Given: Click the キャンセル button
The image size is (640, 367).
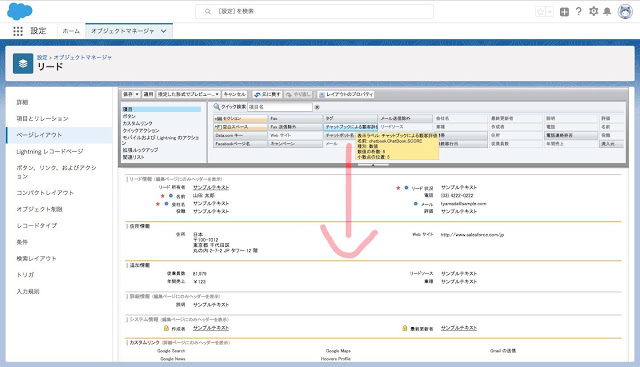Looking at the screenshot, I should click(x=234, y=94).
